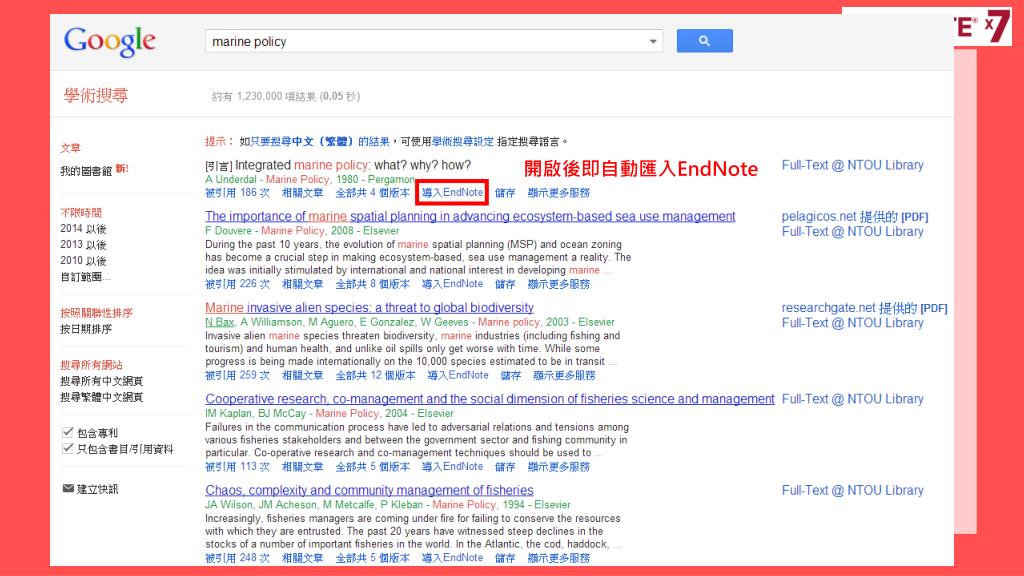The width and height of the screenshot is (1024, 576).
Task: Filter results to 2010 以後
Action: [83, 261]
